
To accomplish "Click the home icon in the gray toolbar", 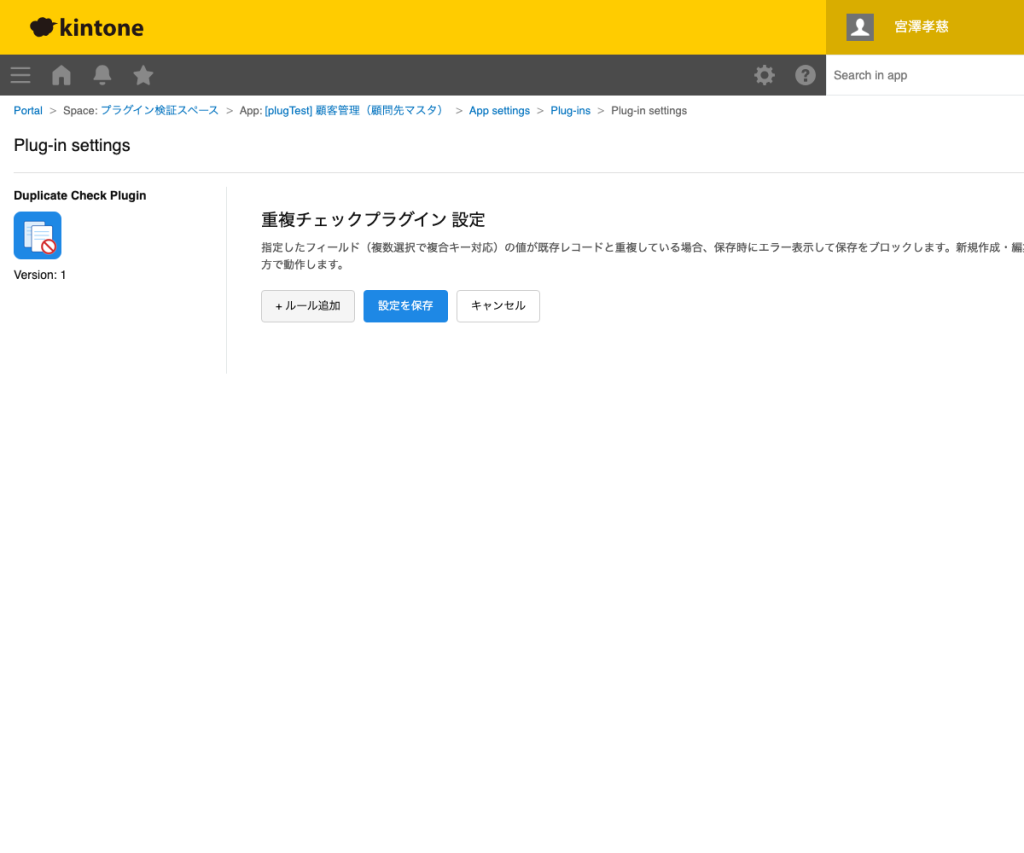I will coord(60,75).
